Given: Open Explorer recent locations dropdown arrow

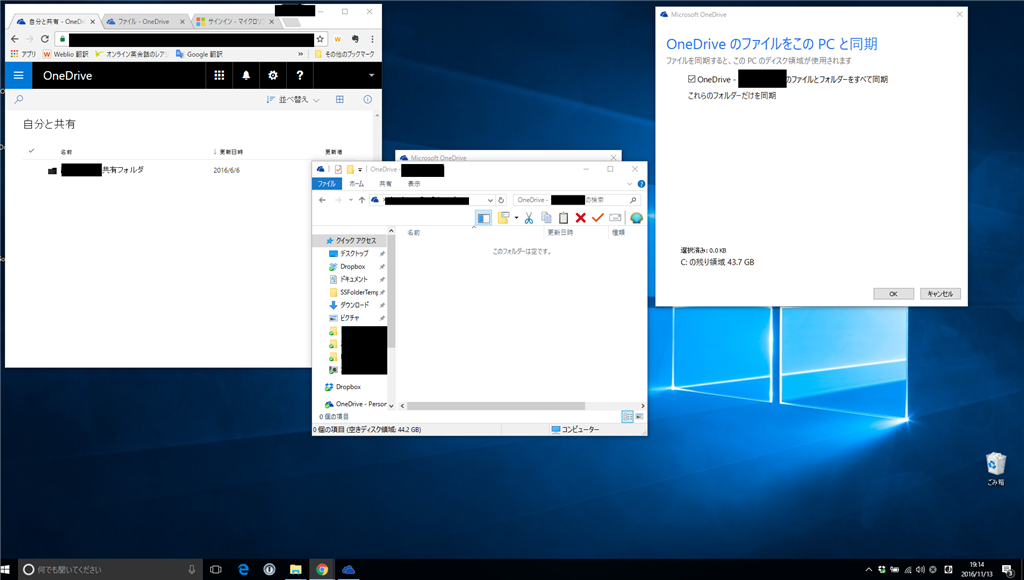Looking at the screenshot, I should tap(351, 201).
